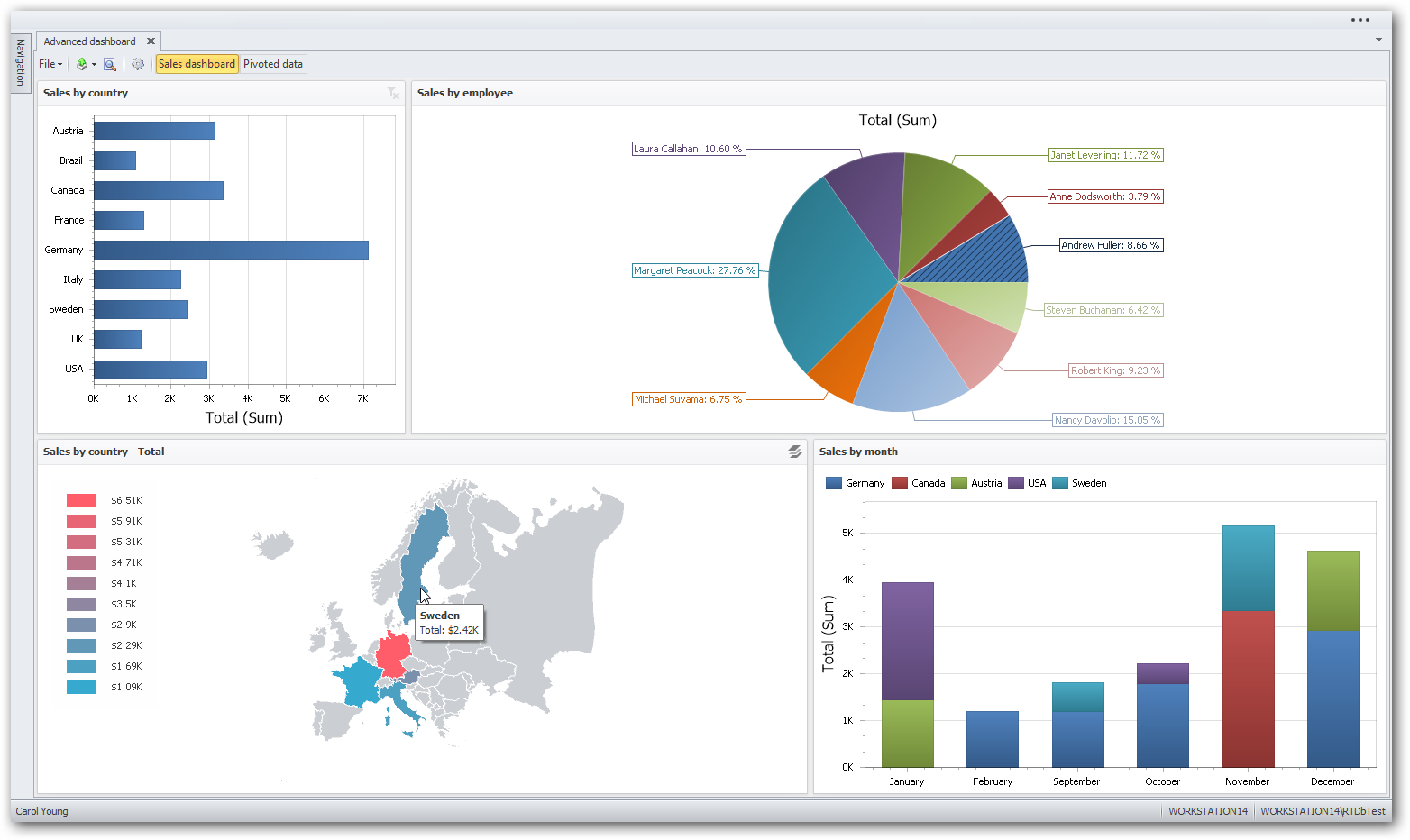Click the 'Laura Callahan: 10.60 %' pie label
Image resolution: width=1410 pixels, height=840 pixels.
(x=688, y=149)
